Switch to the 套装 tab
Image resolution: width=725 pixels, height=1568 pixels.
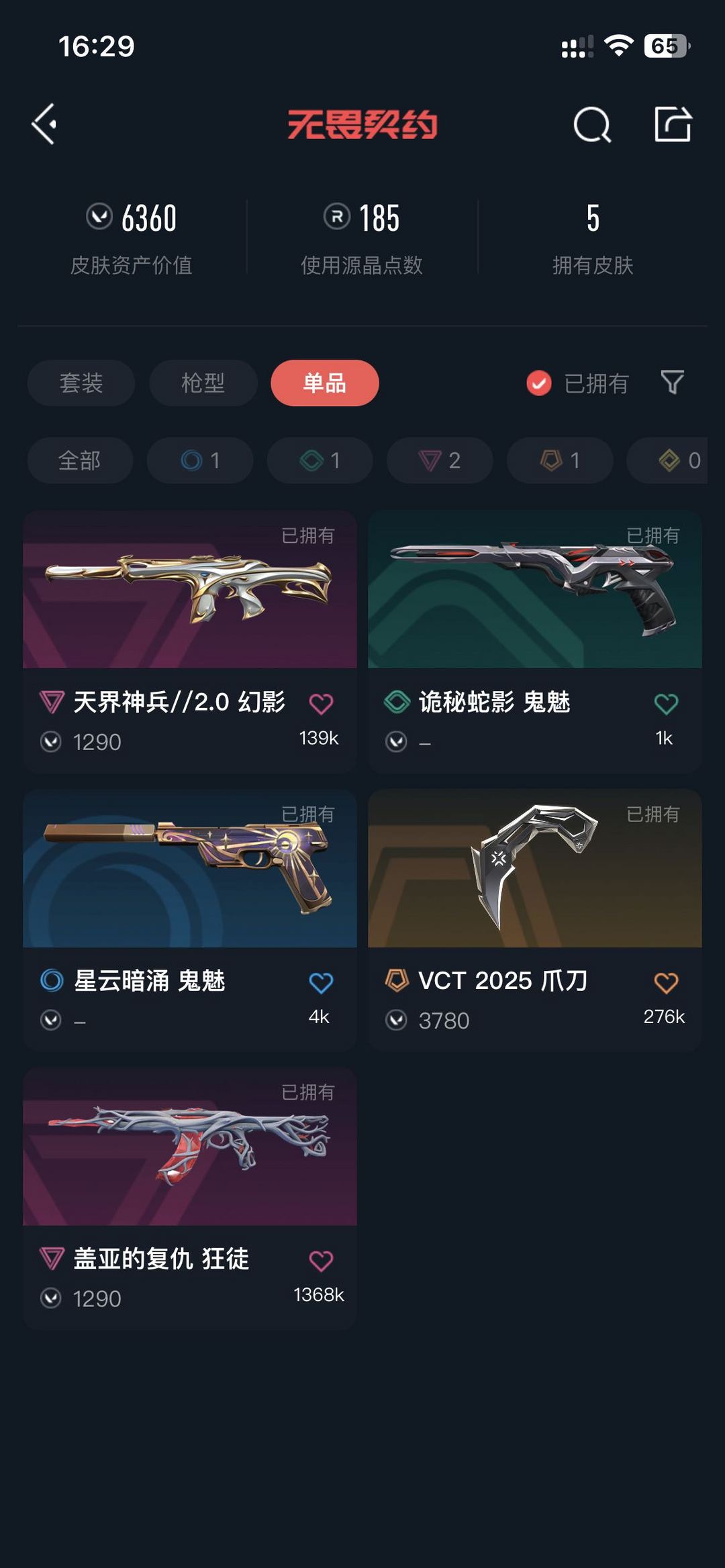click(81, 383)
